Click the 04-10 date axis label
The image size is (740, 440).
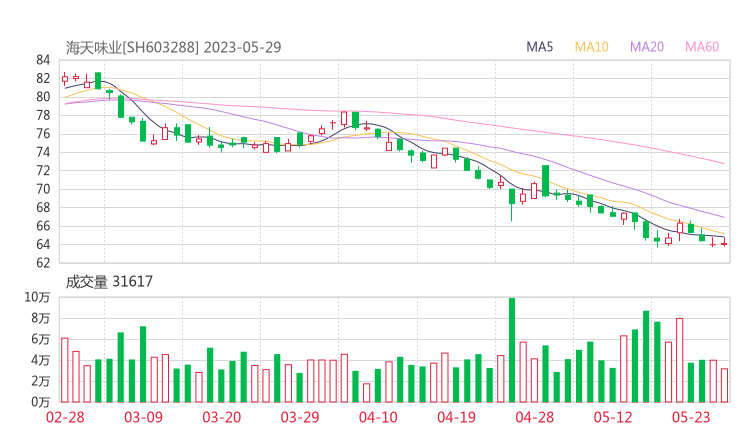pos(378,417)
